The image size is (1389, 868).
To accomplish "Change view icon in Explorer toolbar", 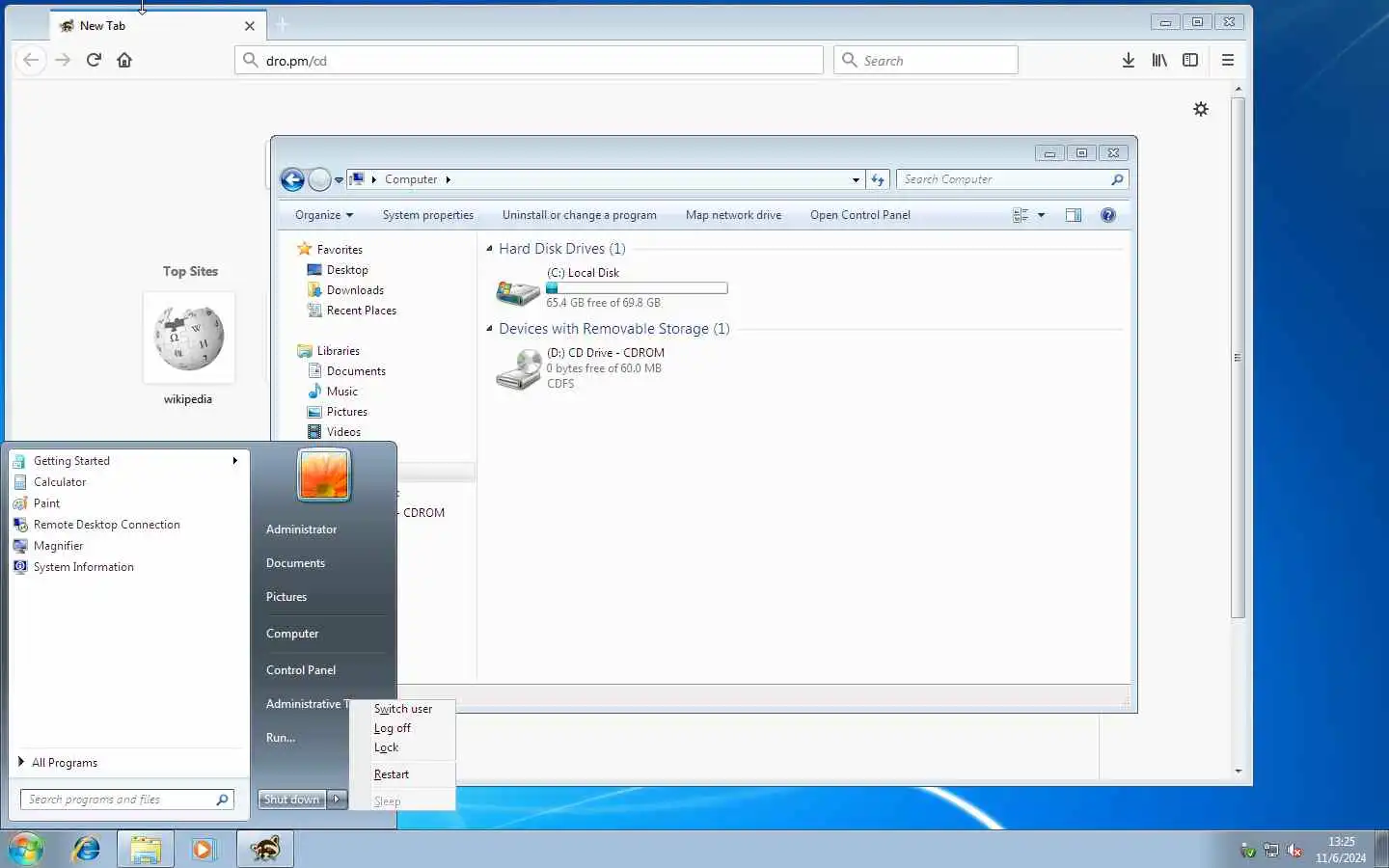I will click(x=1021, y=215).
